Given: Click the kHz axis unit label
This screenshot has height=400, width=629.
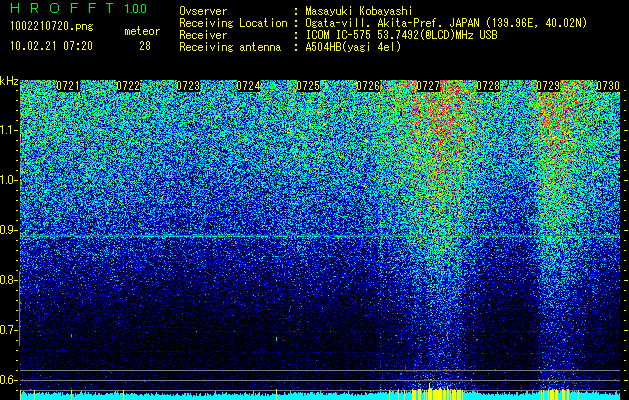Looking at the screenshot, I should [x=9, y=81].
